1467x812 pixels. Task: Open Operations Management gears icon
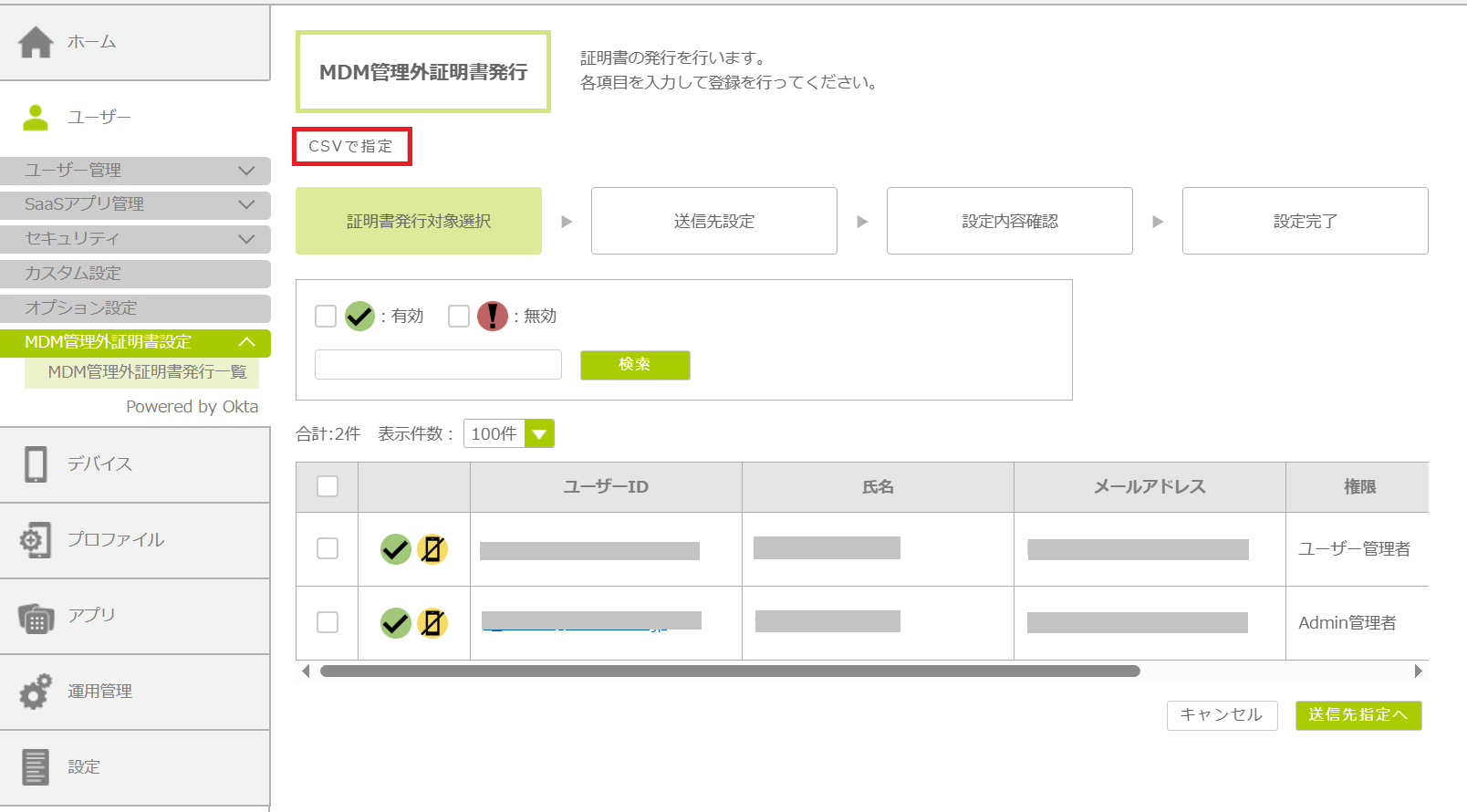tap(36, 692)
